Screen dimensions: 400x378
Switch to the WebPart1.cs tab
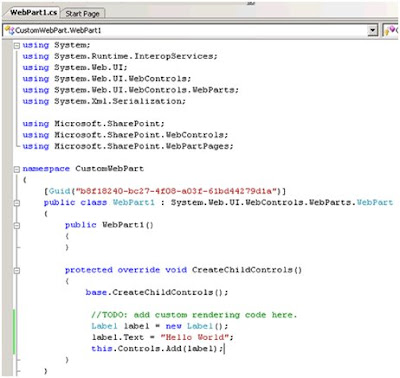pos(33,13)
